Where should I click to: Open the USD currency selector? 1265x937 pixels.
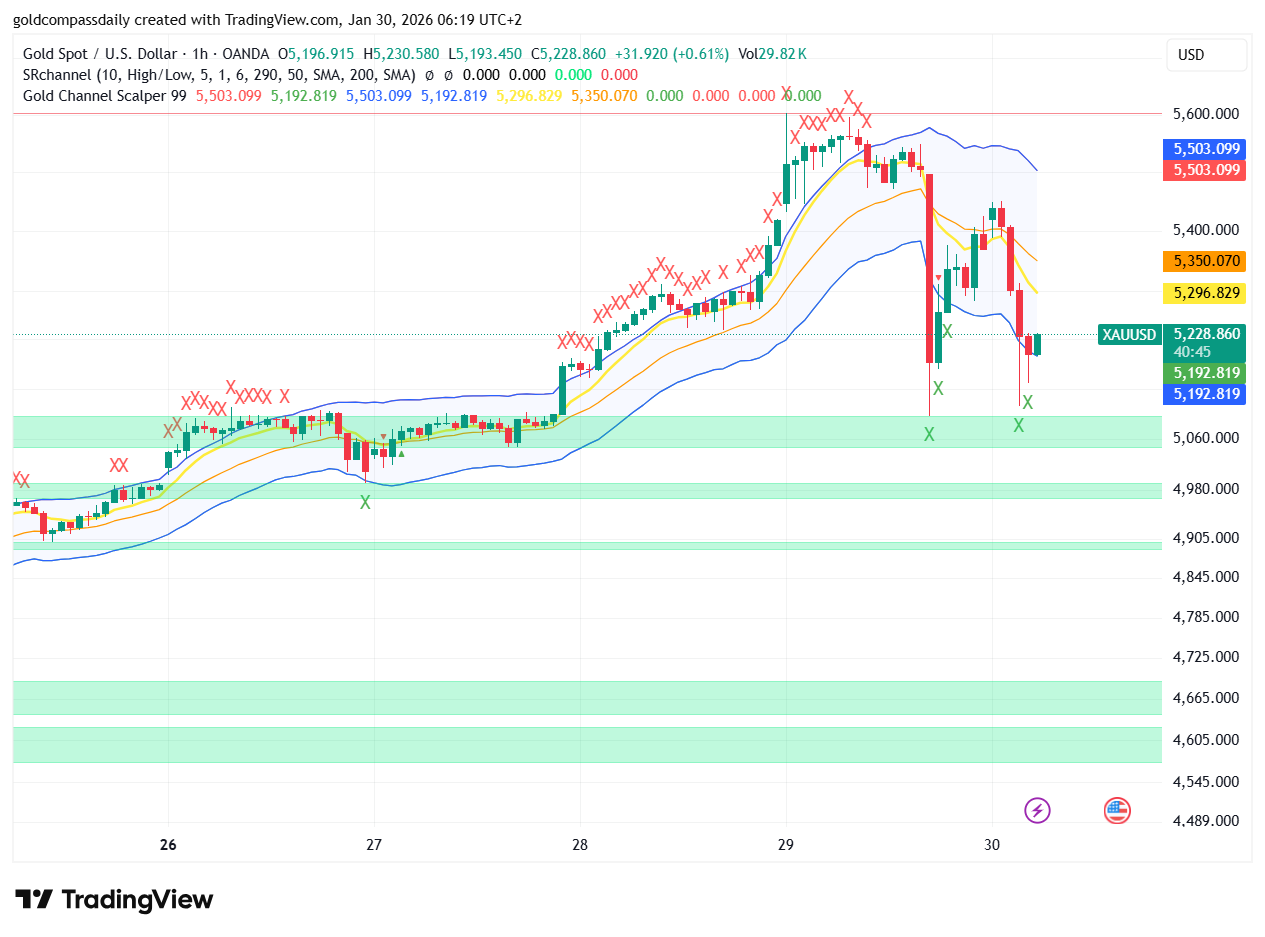1206,56
